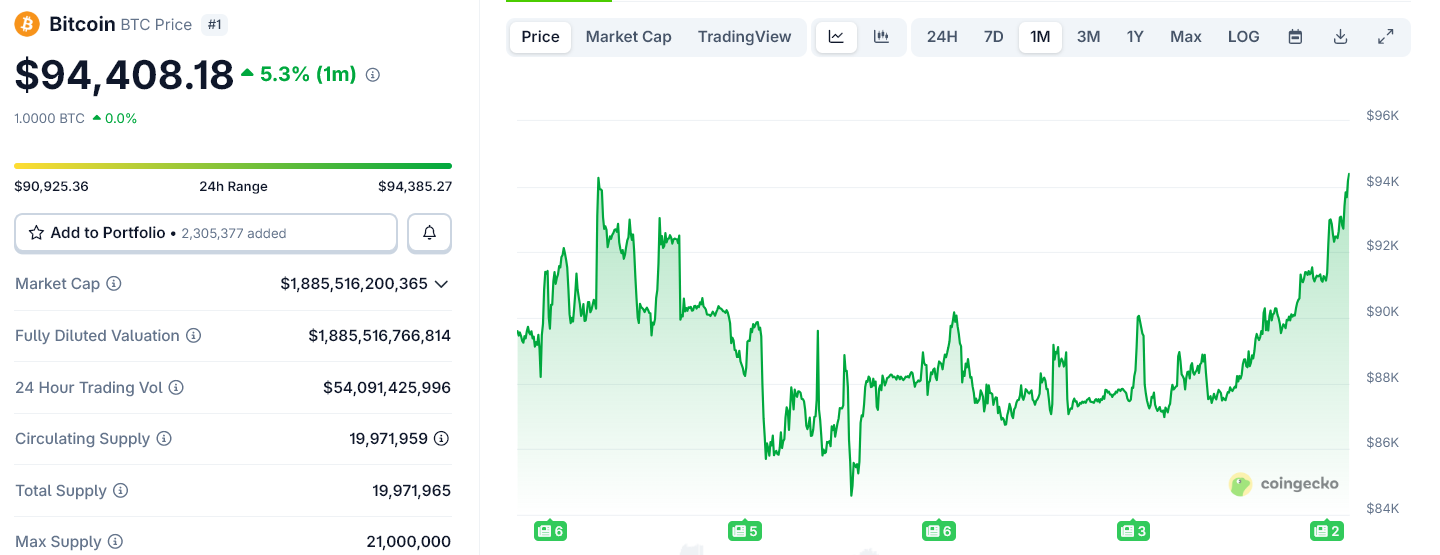Viewport: 1440px width, 555px height.
Task: Click the news marker labeled 5
Action: click(745, 531)
